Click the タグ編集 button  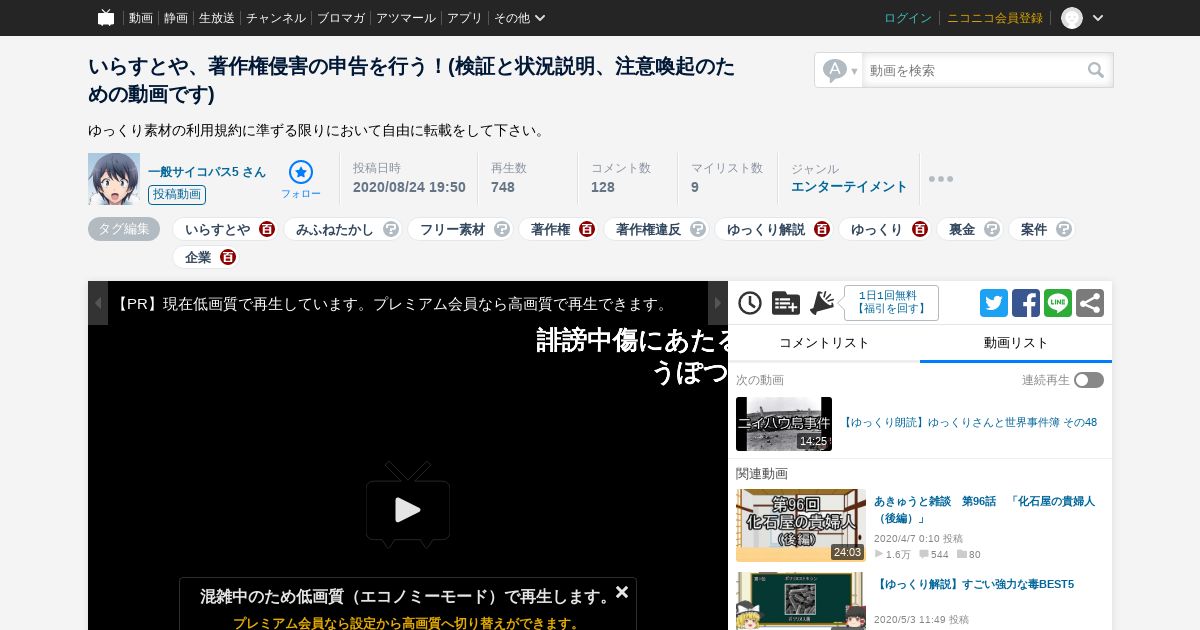coord(124,229)
